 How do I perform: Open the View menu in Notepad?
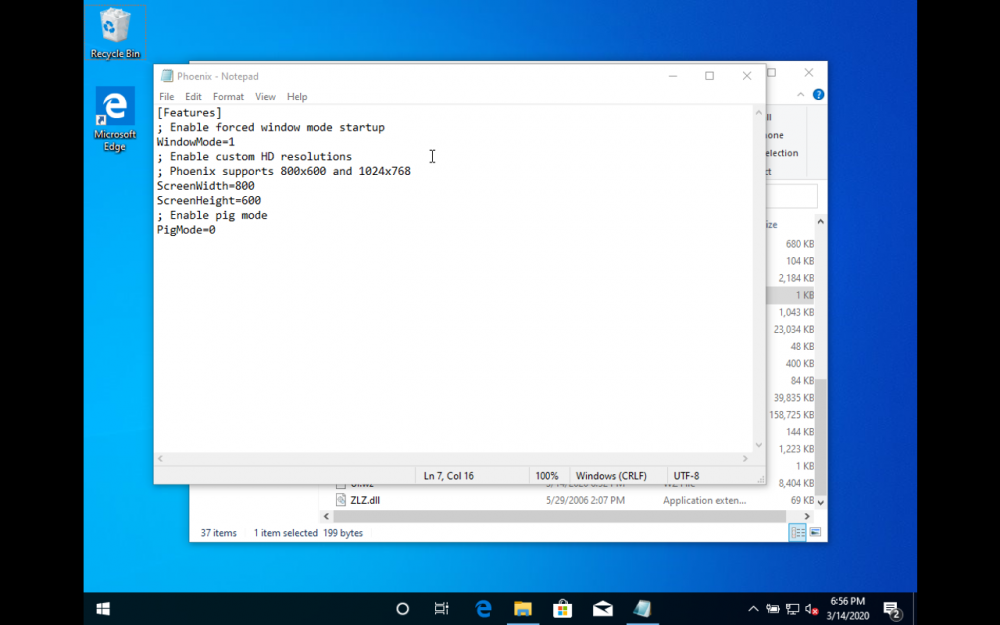tap(264, 96)
